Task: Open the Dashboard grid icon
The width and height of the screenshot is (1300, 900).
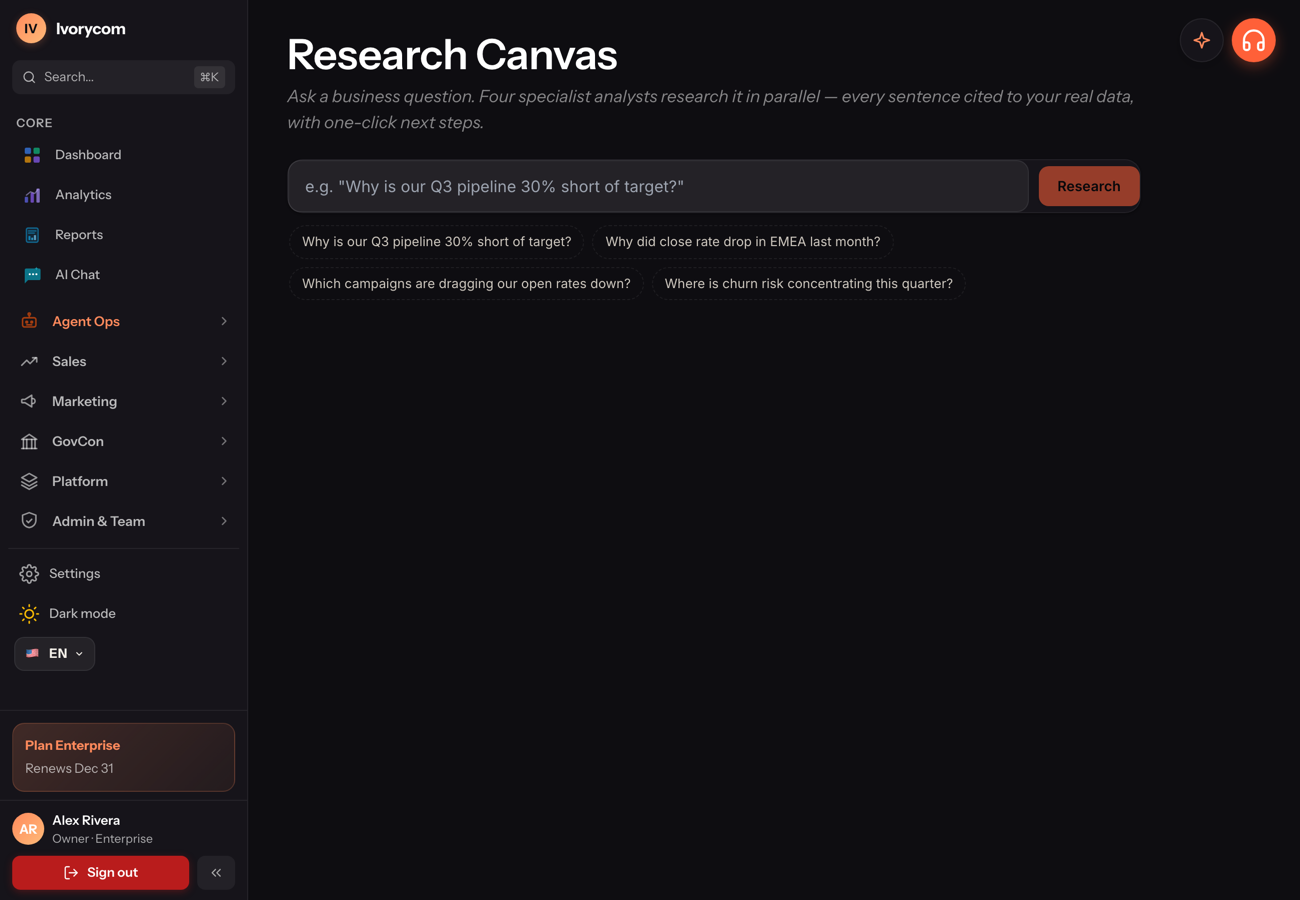Action: (32, 155)
